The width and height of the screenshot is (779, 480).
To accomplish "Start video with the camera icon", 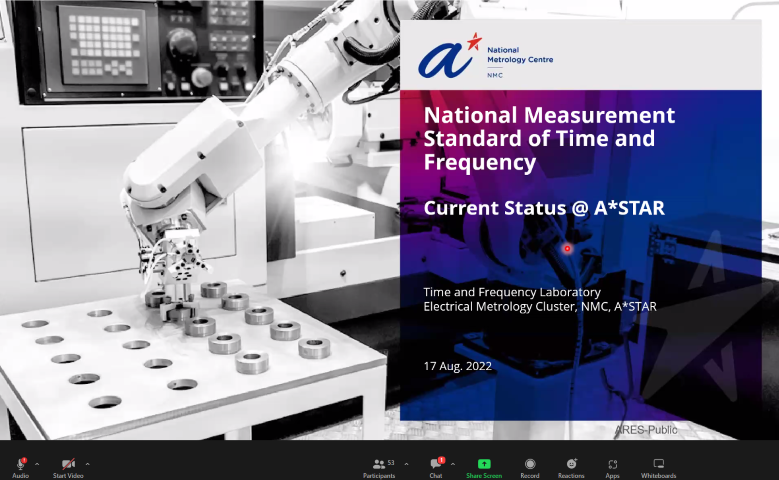I will click(x=68, y=464).
